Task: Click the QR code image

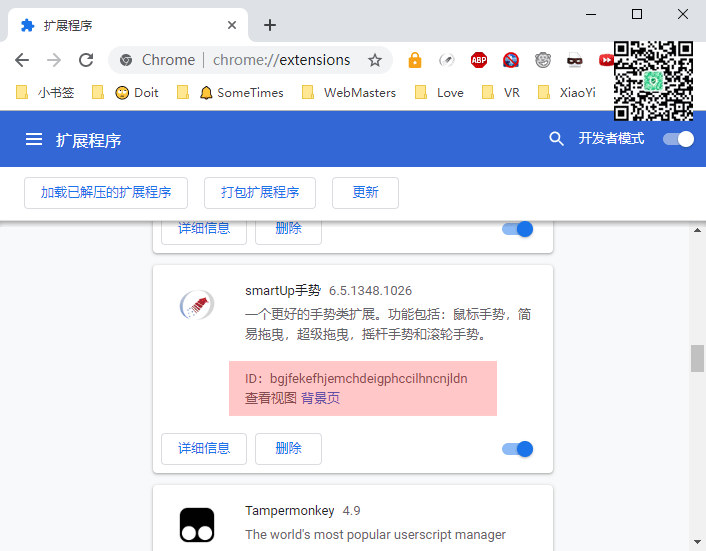Action: tap(653, 81)
